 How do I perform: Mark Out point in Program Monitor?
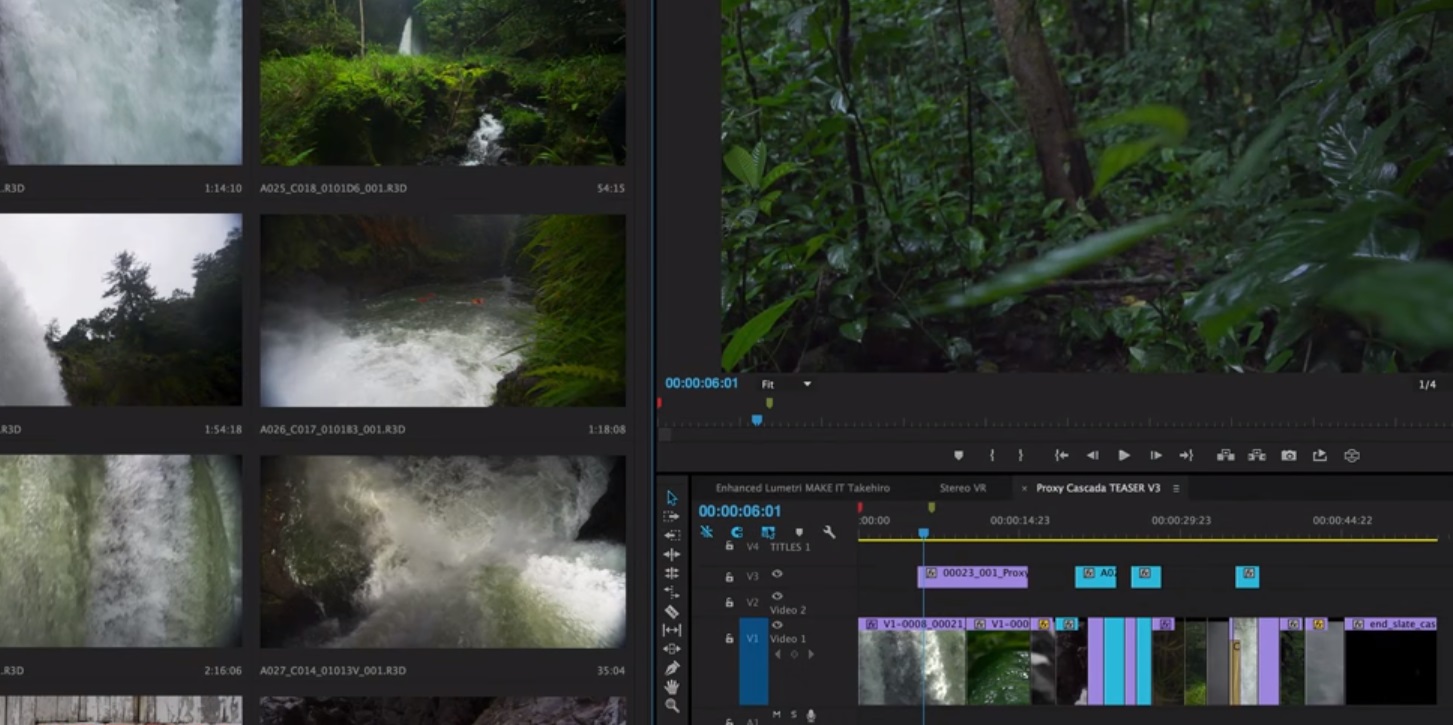(1020, 455)
